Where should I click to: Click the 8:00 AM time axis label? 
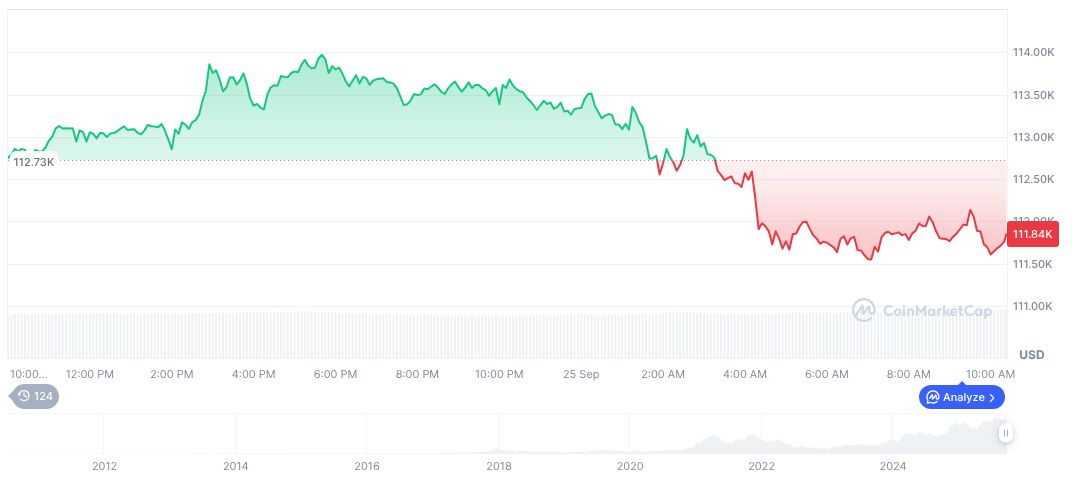click(x=909, y=374)
